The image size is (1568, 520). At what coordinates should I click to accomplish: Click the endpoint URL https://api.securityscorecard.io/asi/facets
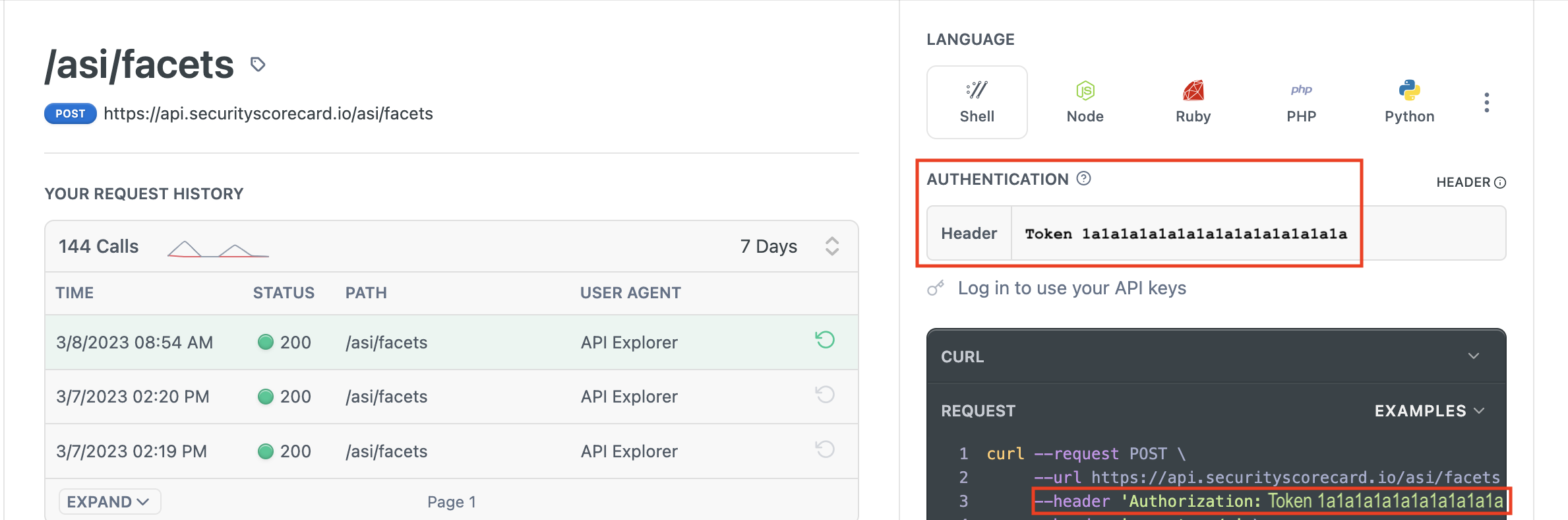pyautogui.click(x=268, y=114)
